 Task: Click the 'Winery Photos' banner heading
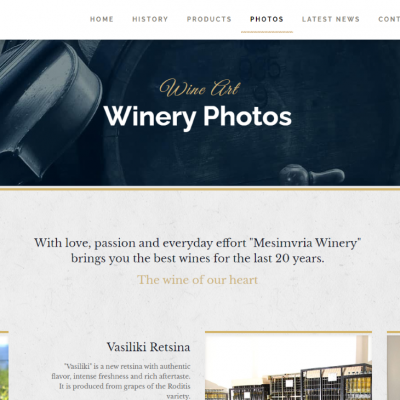[x=198, y=117]
